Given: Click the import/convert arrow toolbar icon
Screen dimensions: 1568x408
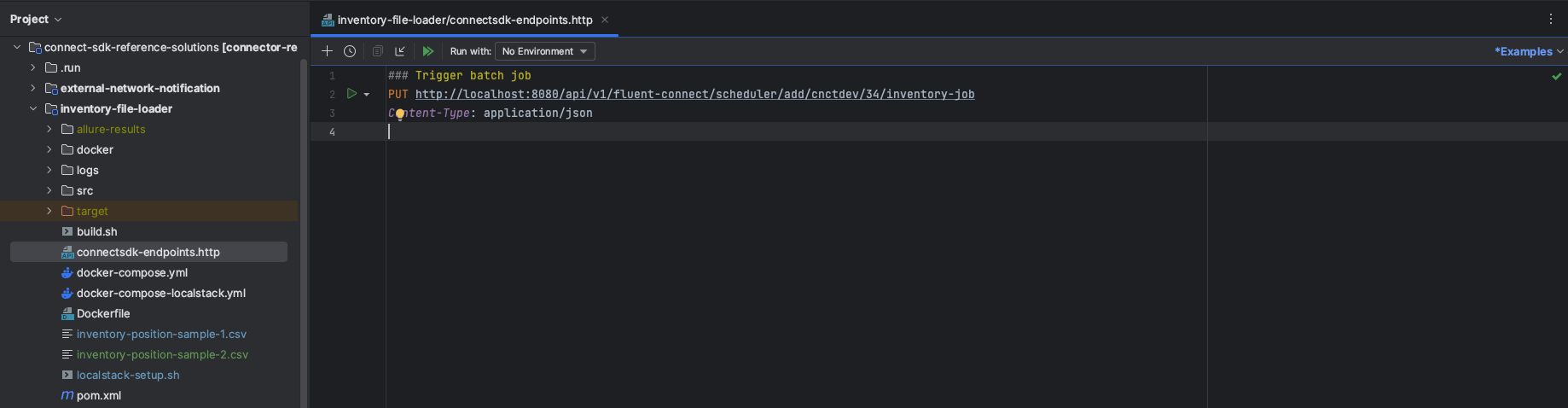Looking at the screenshot, I should [x=400, y=51].
